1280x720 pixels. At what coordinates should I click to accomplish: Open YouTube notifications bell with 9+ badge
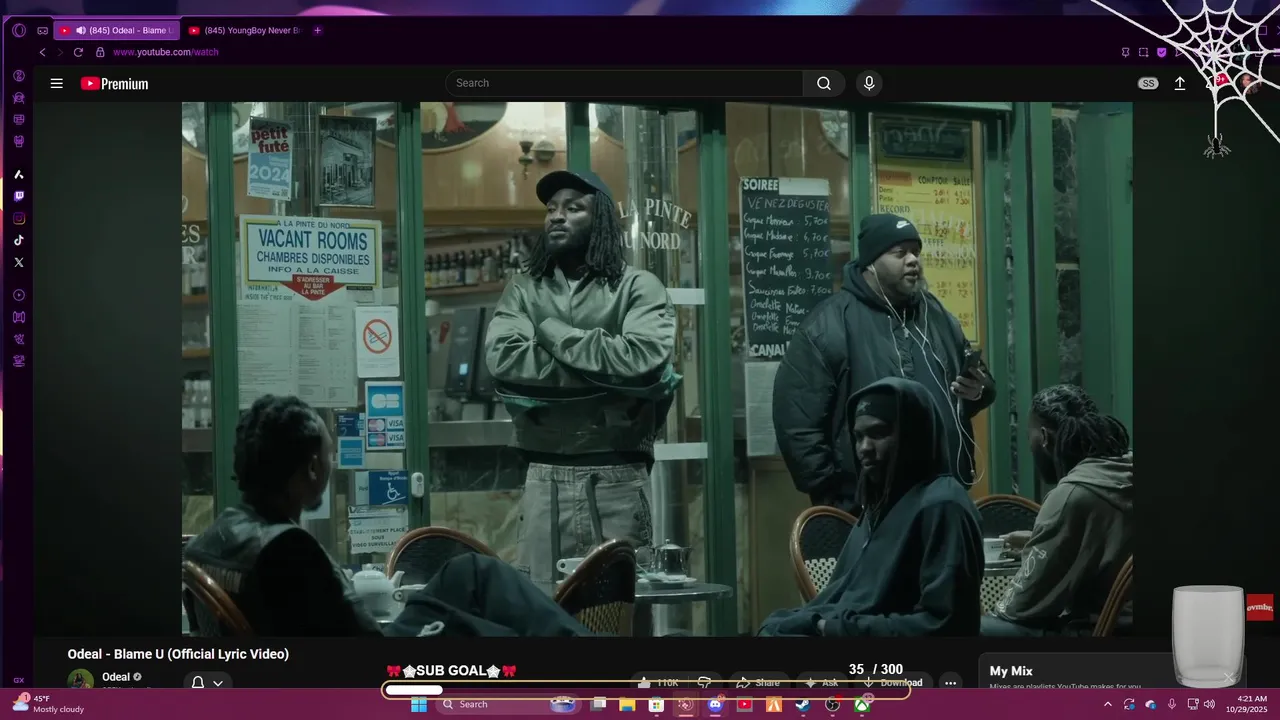pyautogui.click(x=1217, y=83)
